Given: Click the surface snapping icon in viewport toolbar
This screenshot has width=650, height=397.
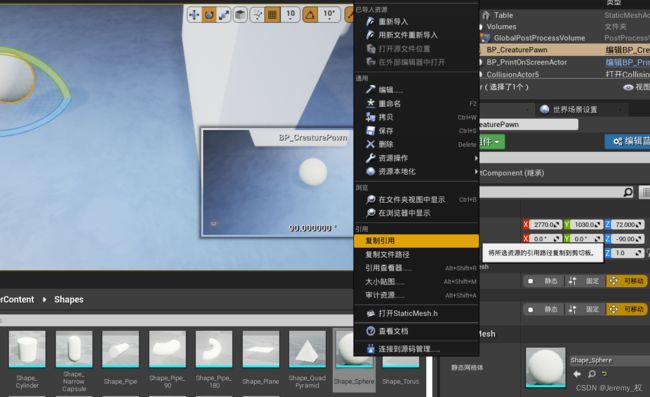Looking at the screenshot, I should pos(257,15).
